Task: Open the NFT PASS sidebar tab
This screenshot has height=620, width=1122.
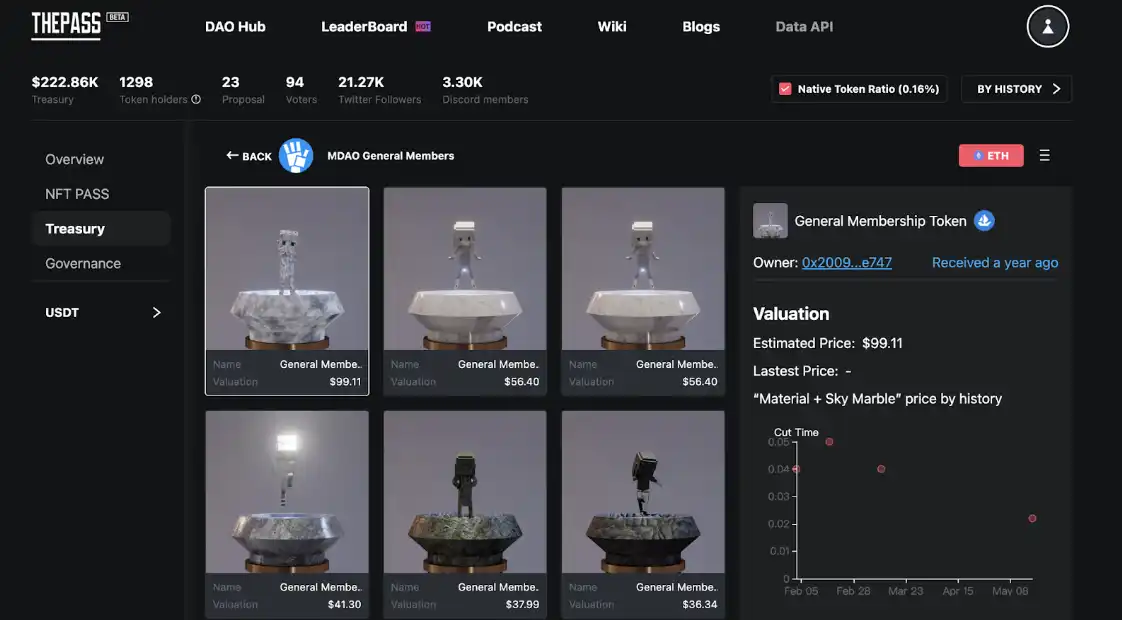Action: point(77,194)
